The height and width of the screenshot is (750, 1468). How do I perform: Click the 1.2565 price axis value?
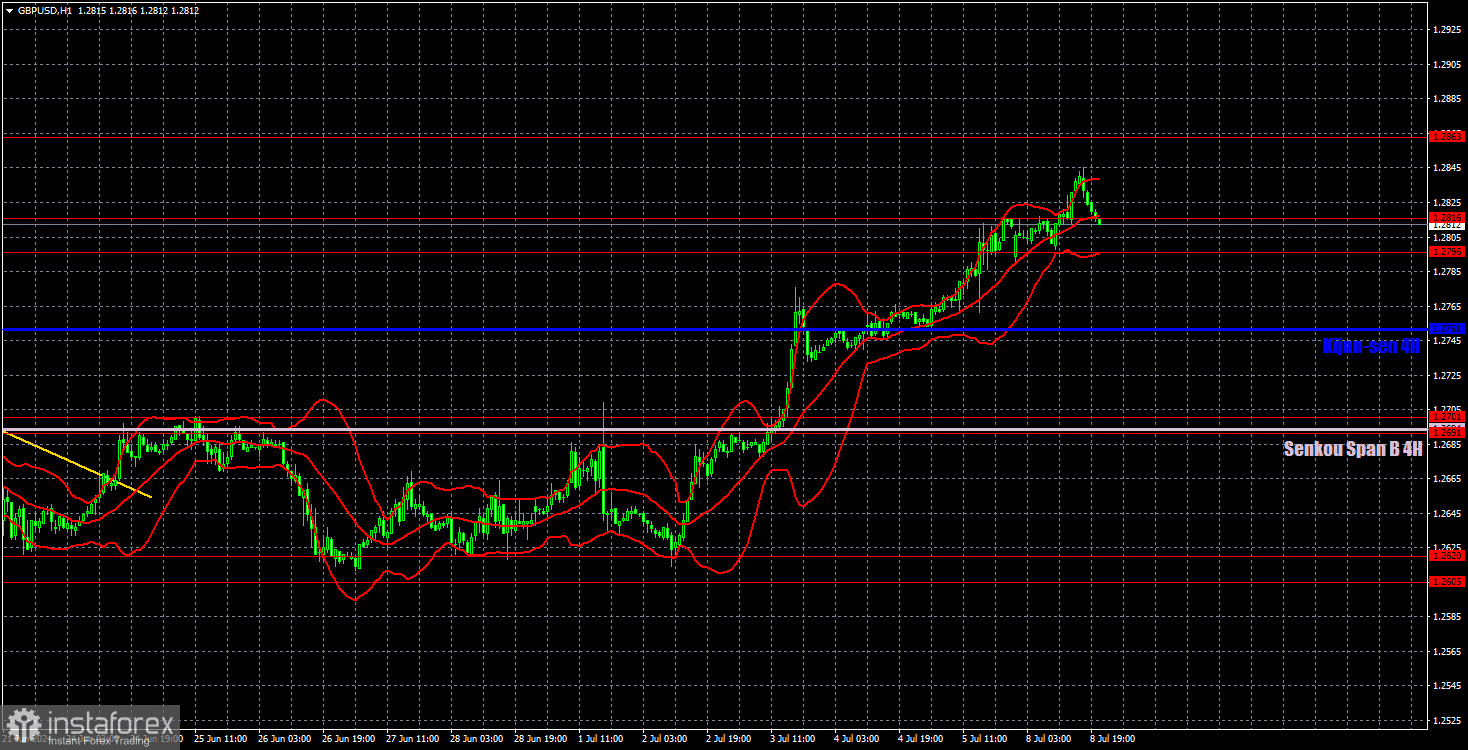pos(1446,652)
